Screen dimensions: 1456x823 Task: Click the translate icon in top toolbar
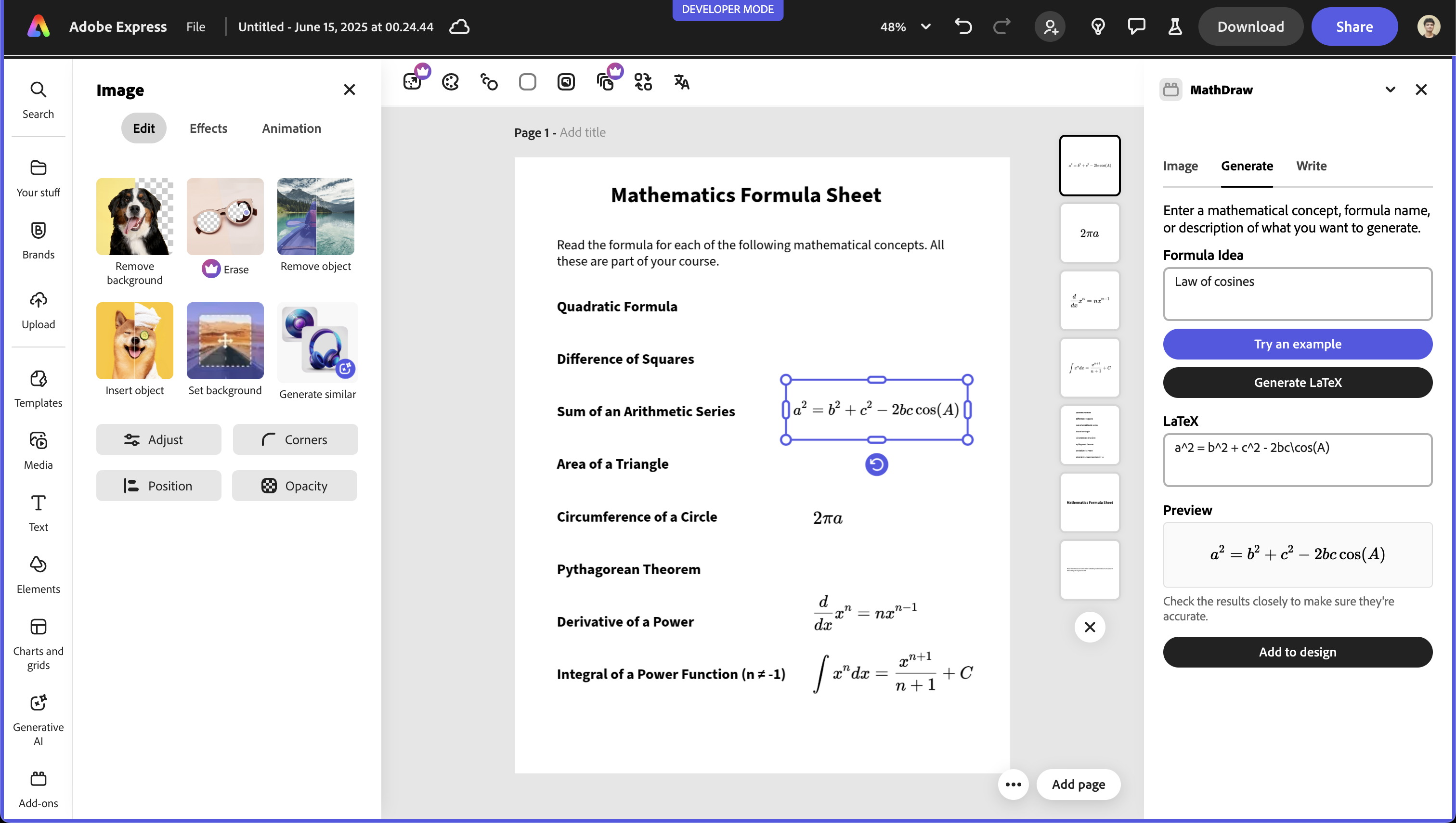tap(681, 82)
